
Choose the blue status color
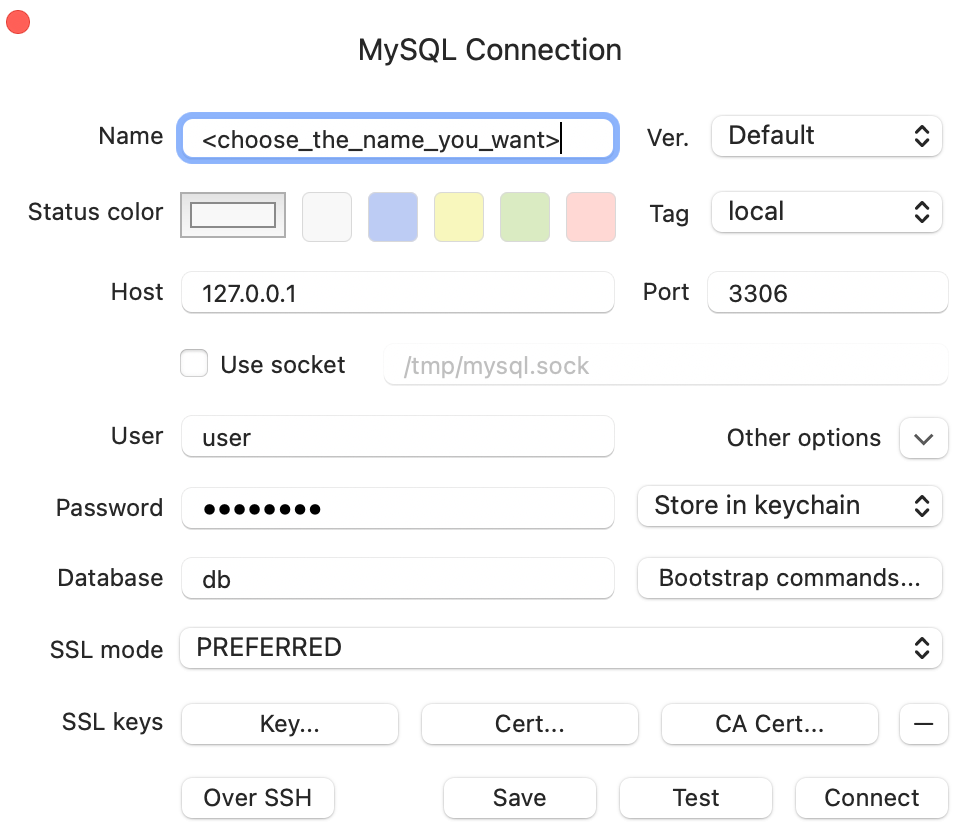coord(393,217)
